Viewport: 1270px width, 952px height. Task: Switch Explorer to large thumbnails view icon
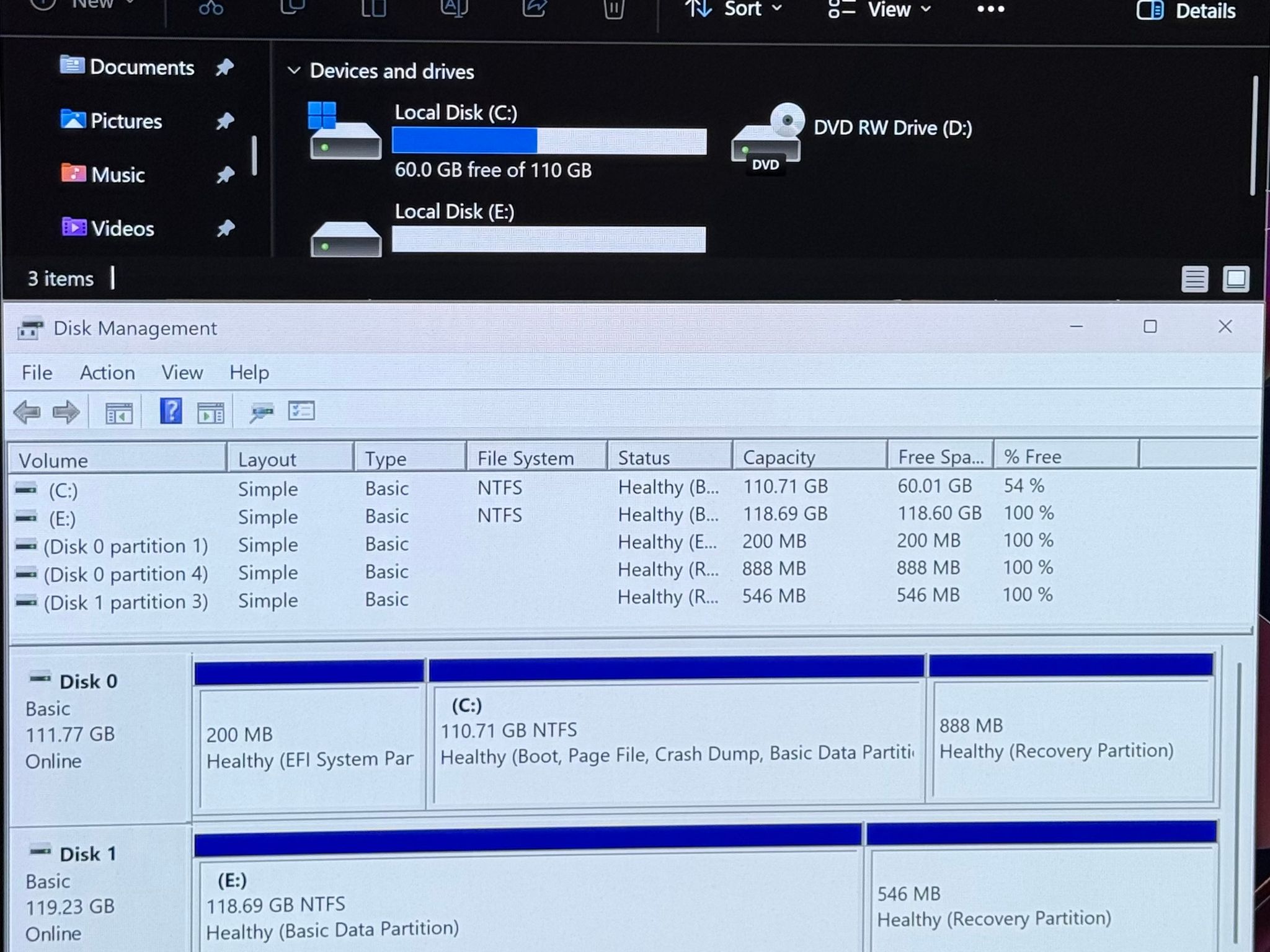pos(1235,279)
